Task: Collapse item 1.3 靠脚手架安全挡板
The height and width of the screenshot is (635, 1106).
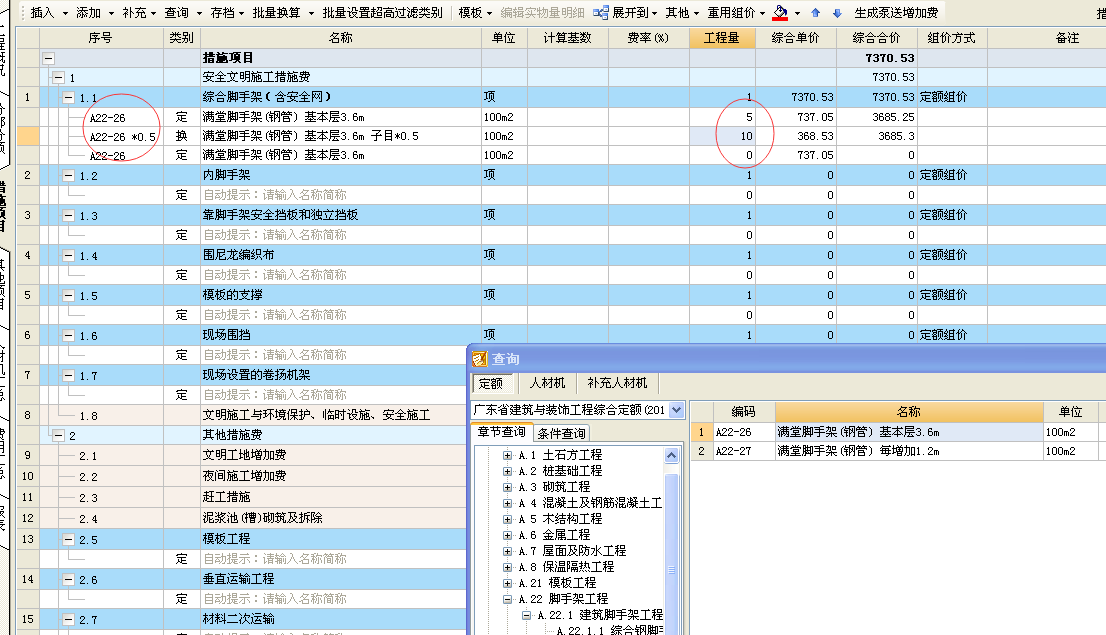Action: 68,215
